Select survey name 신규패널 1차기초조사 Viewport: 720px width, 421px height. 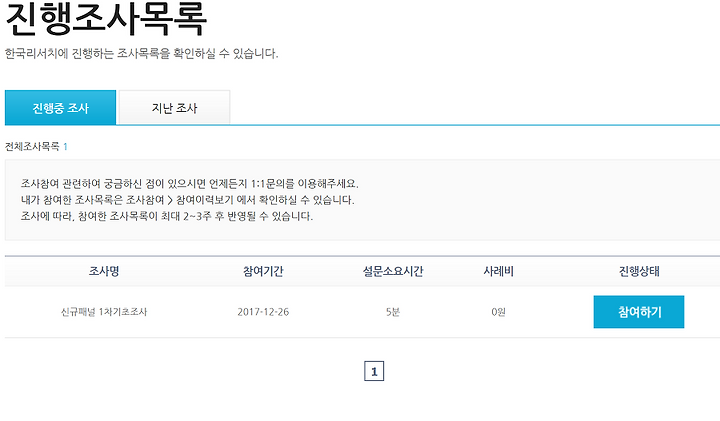point(104,312)
